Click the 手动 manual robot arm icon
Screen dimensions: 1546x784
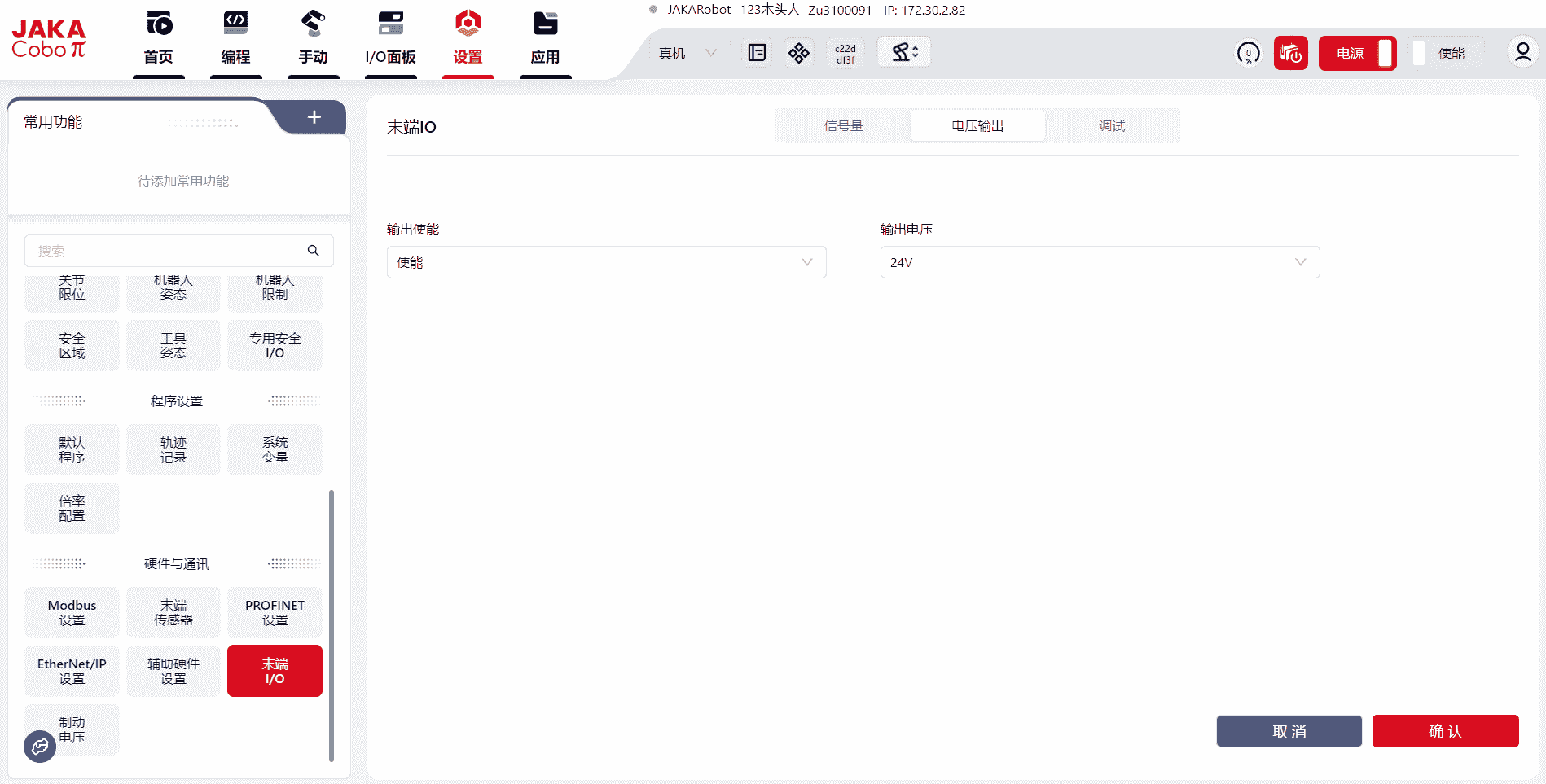pos(313,24)
